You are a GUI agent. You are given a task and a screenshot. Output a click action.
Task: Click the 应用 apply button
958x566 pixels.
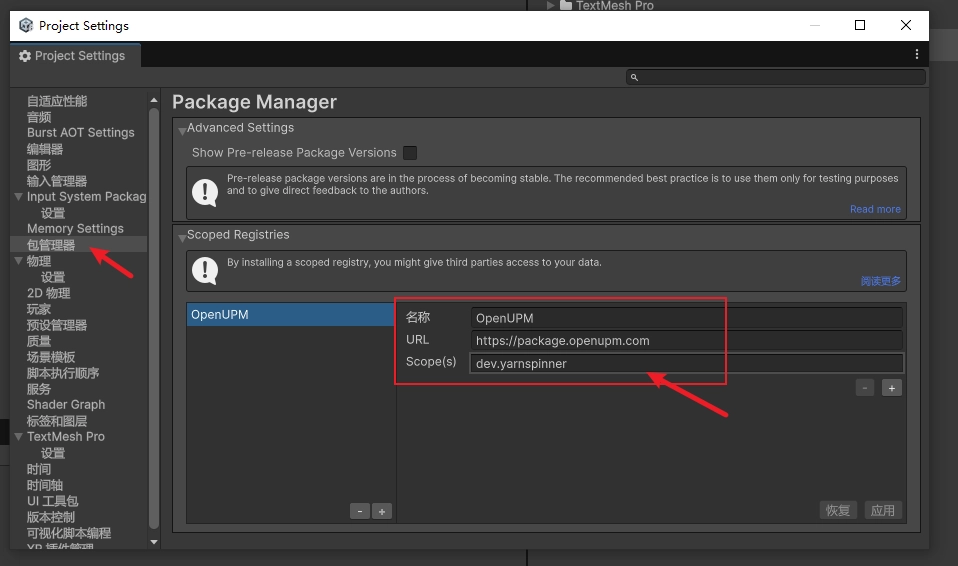point(883,510)
